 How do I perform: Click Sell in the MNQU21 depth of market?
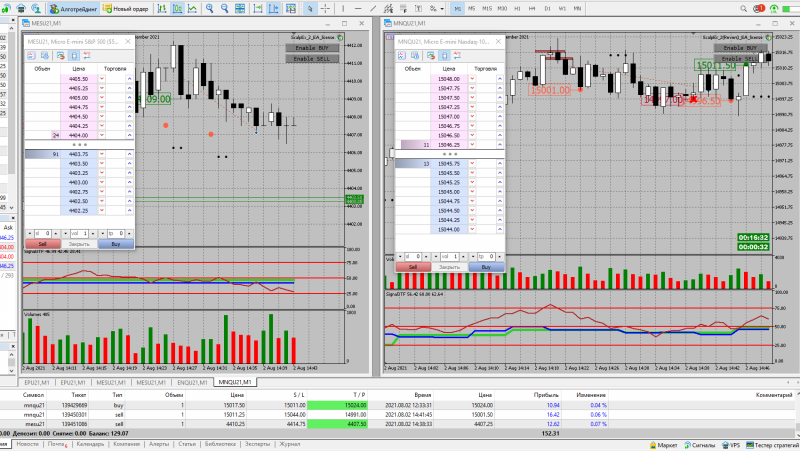pos(413,267)
